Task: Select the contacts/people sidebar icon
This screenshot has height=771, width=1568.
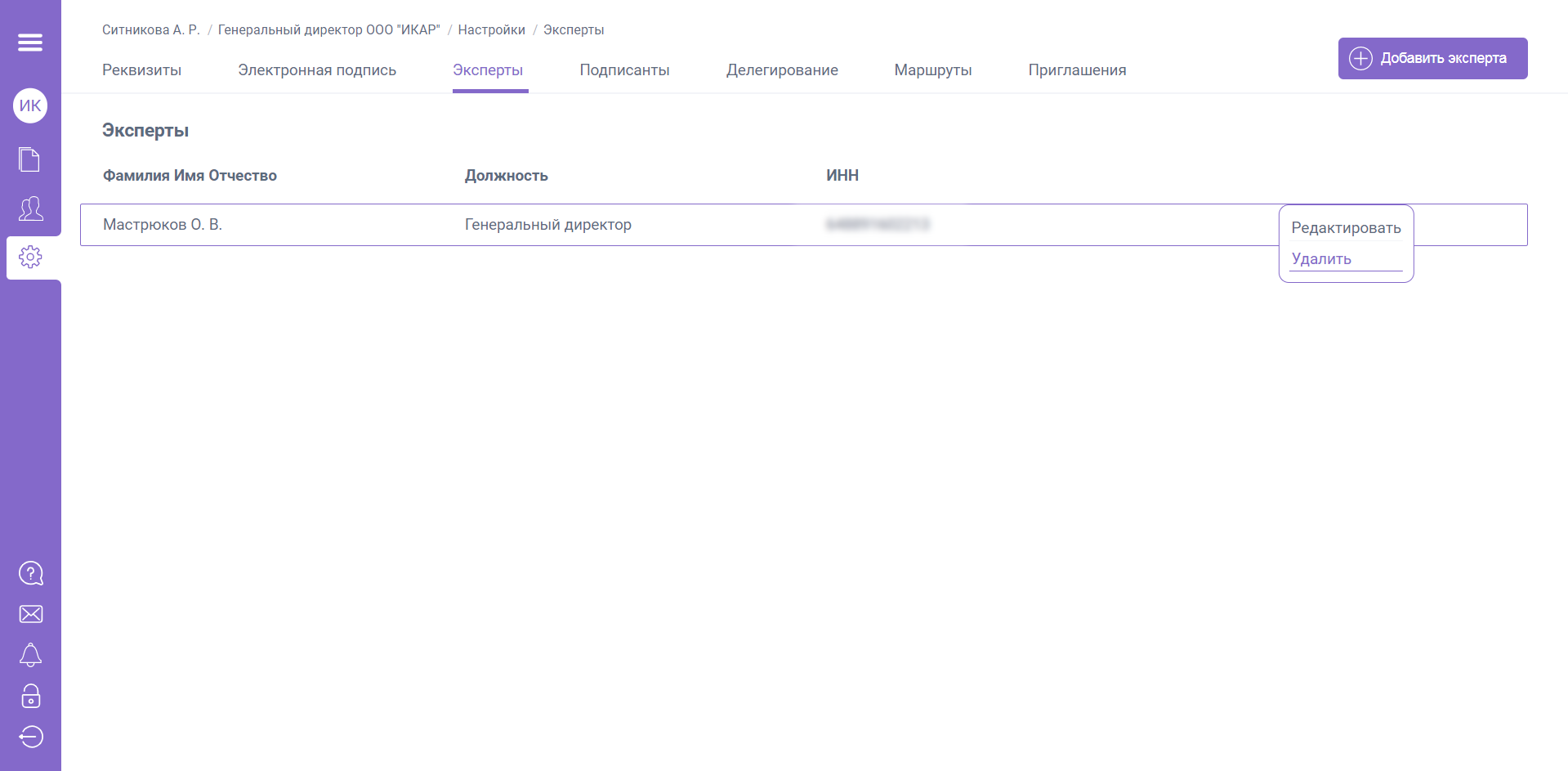Action: [x=29, y=209]
